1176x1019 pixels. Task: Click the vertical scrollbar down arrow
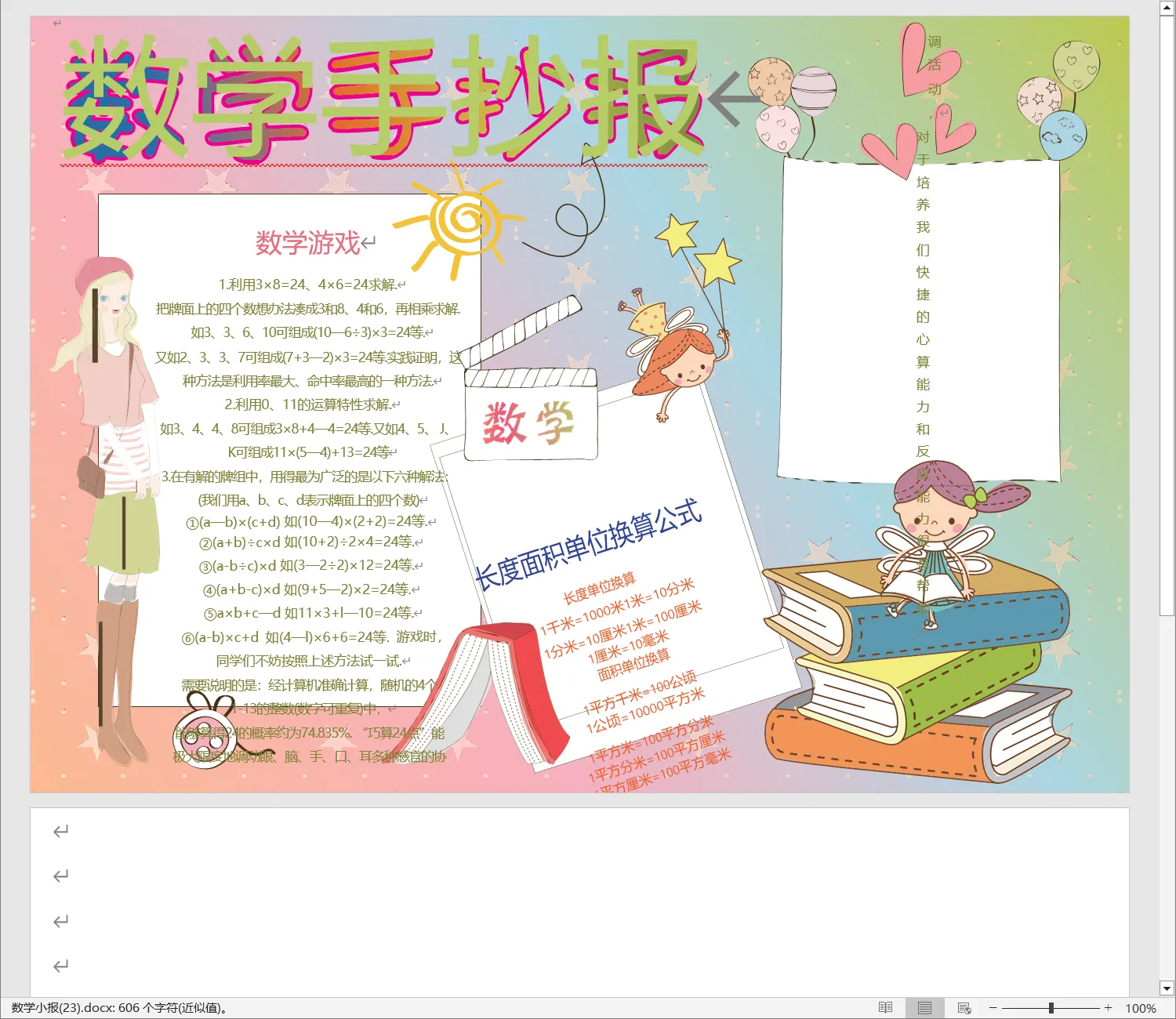pos(1167,988)
